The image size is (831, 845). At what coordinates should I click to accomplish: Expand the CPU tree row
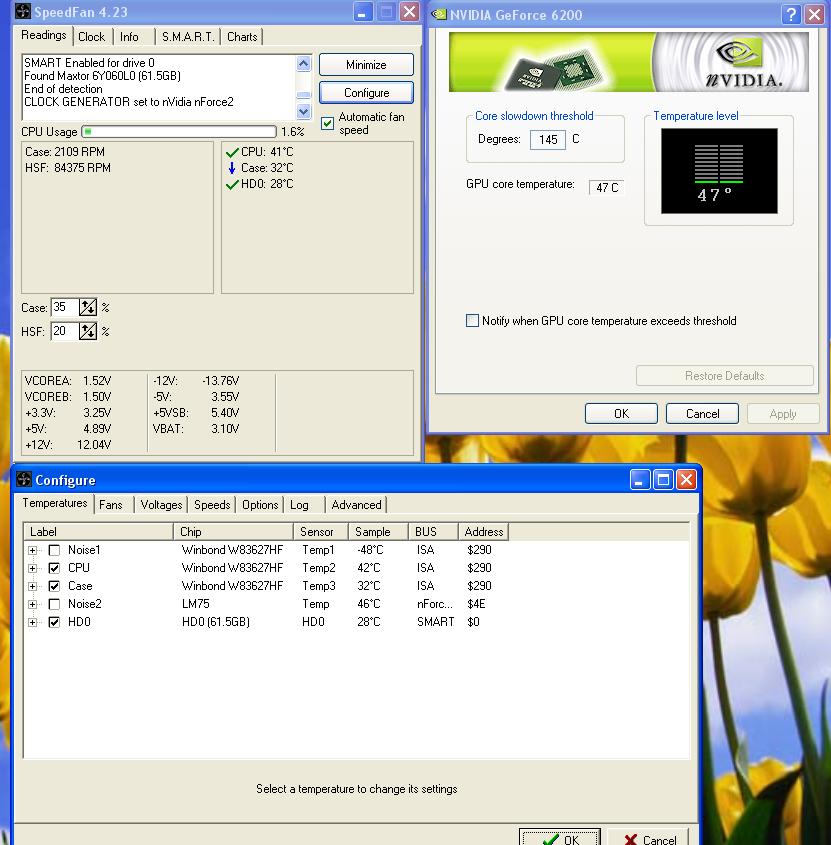33,569
